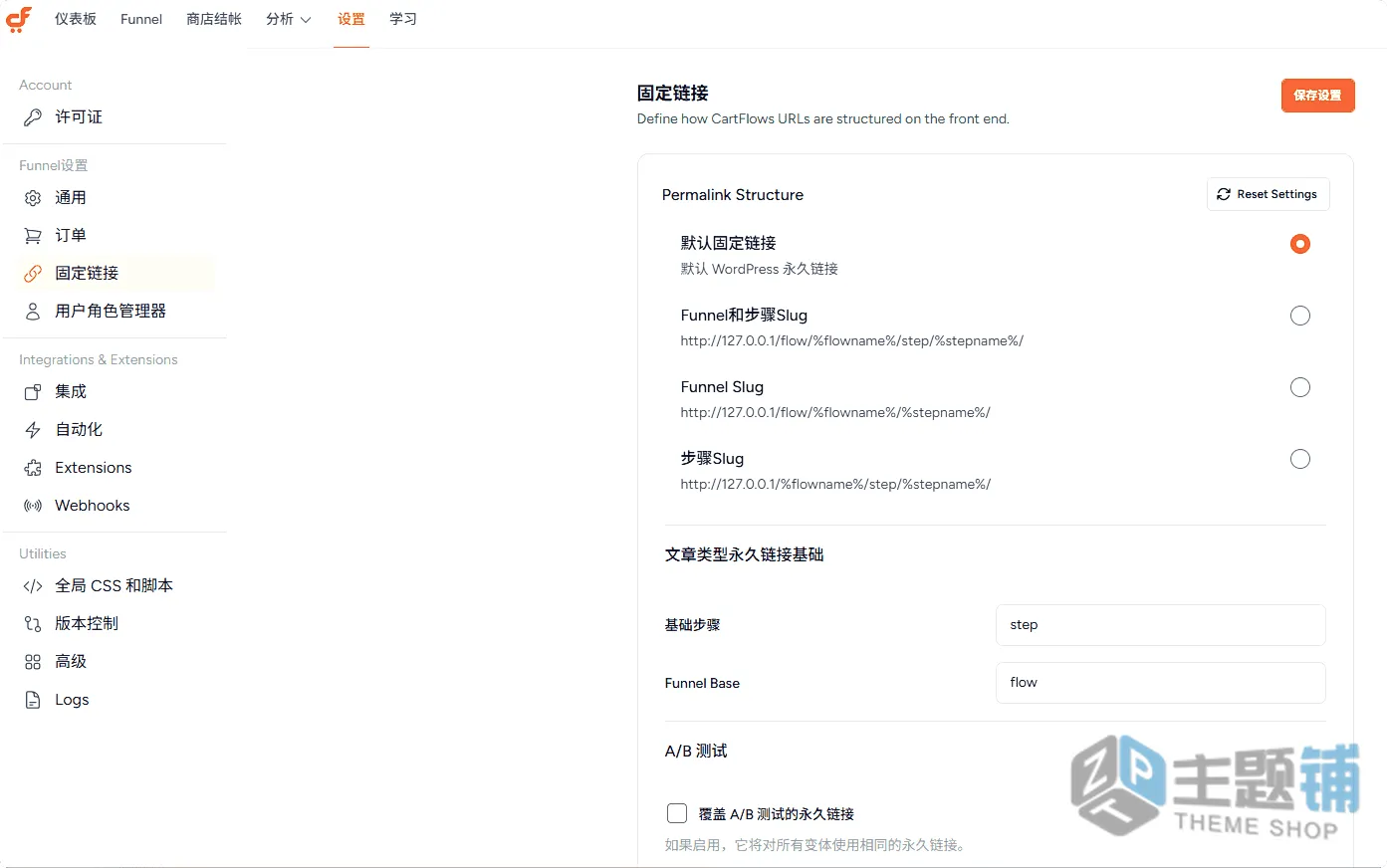Click the Funnel Base input containing flow
Image resolution: width=1387 pixels, height=868 pixels.
coord(1160,683)
